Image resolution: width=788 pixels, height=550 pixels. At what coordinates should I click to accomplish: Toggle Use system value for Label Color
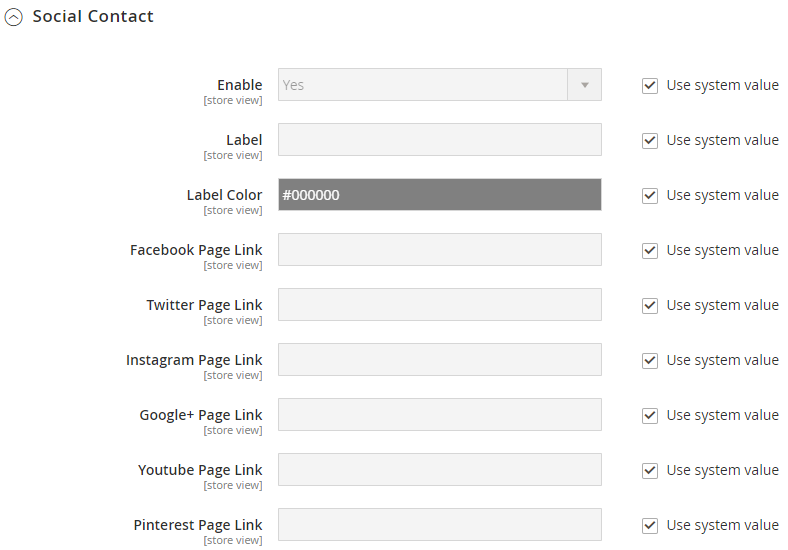[650, 196]
